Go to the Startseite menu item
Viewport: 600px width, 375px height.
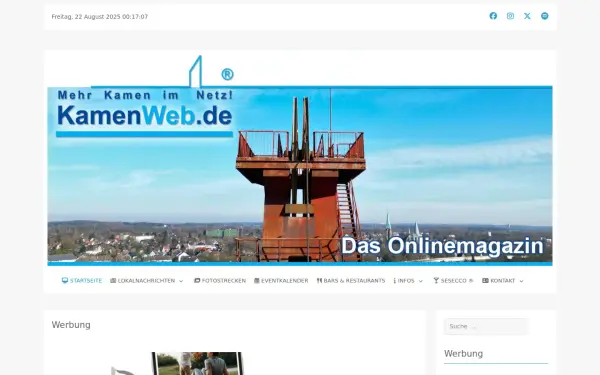coord(82,280)
